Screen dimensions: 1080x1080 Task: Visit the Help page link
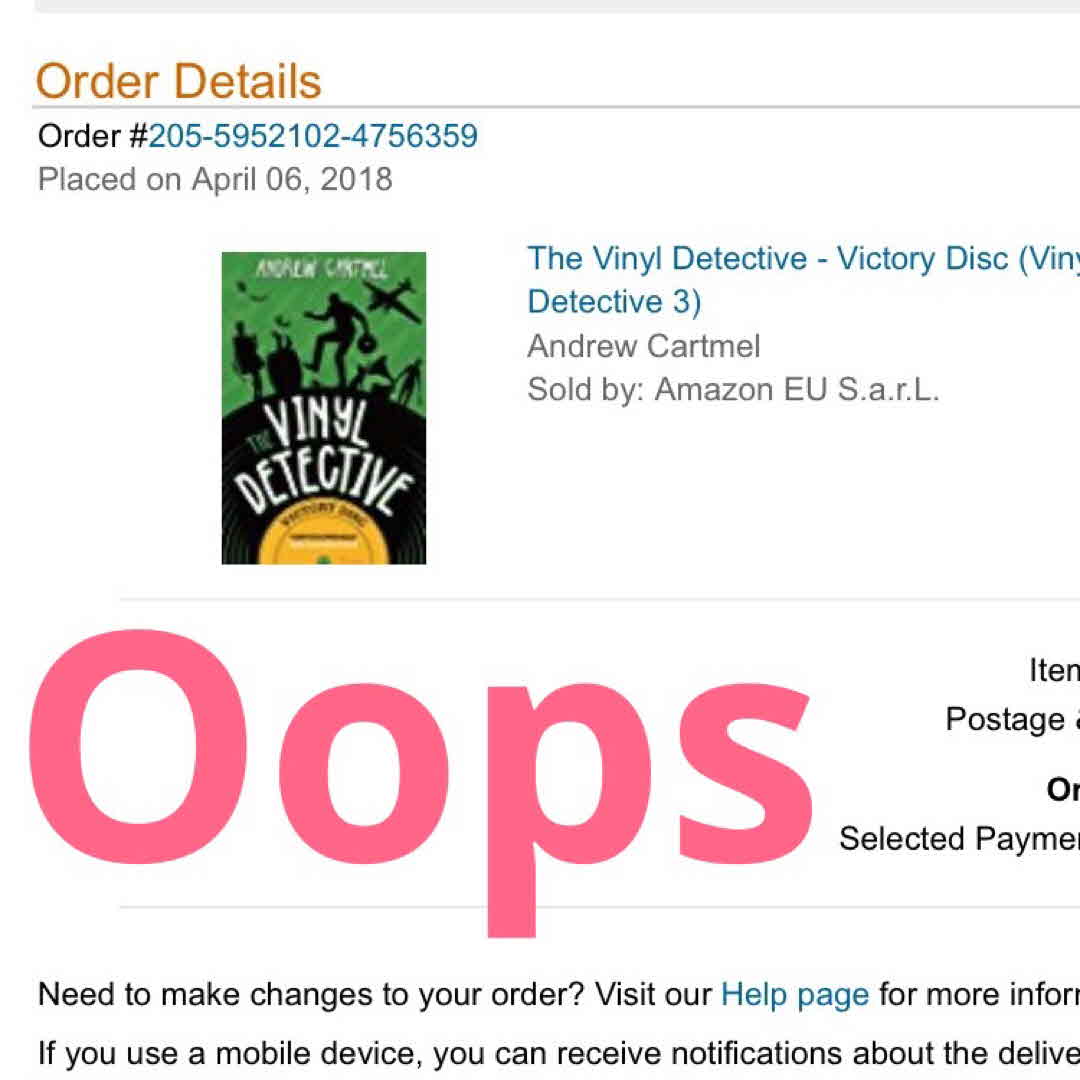coord(795,994)
